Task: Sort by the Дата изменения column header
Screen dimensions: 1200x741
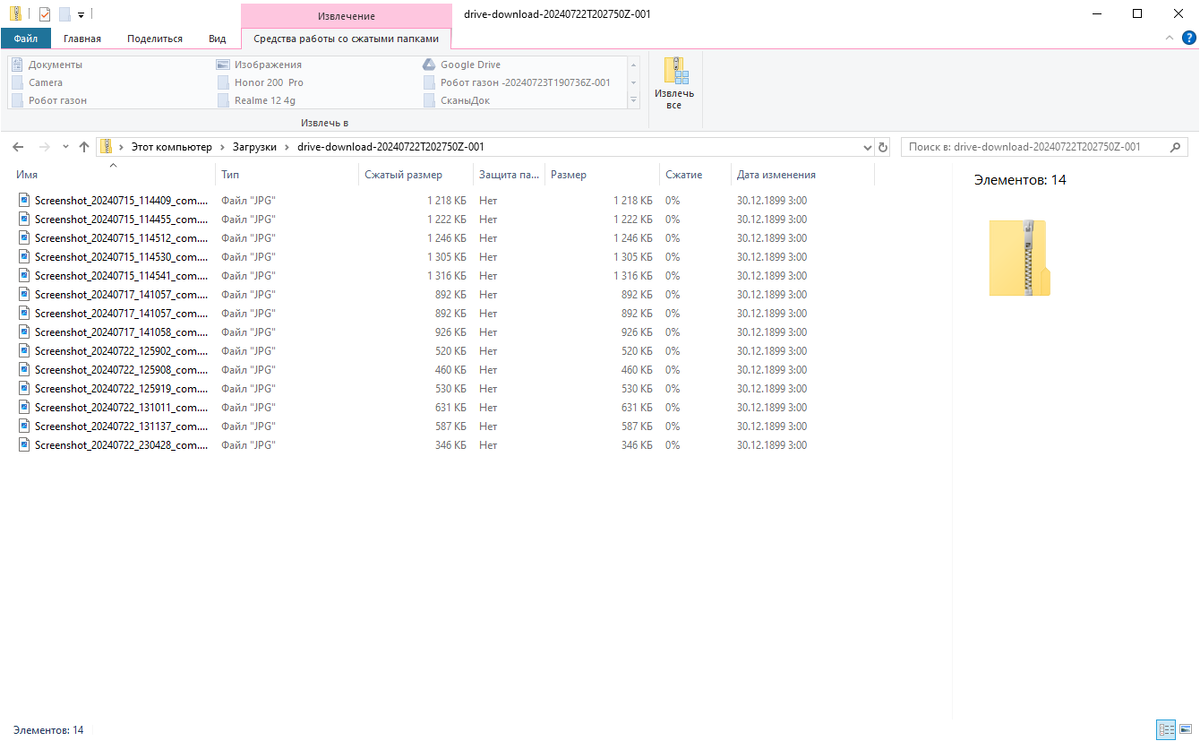Action: click(x=802, y=174)
